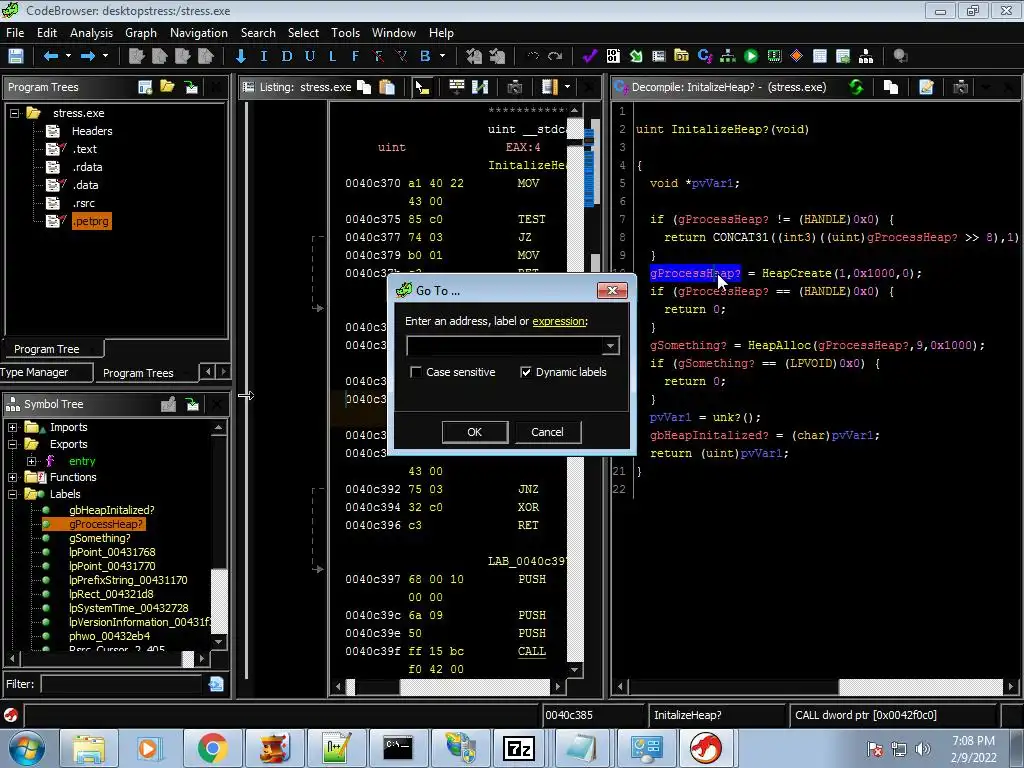Screen dimensions: 1024x768
Task: Go forward to next location arrow
Action: pos(88,56)
